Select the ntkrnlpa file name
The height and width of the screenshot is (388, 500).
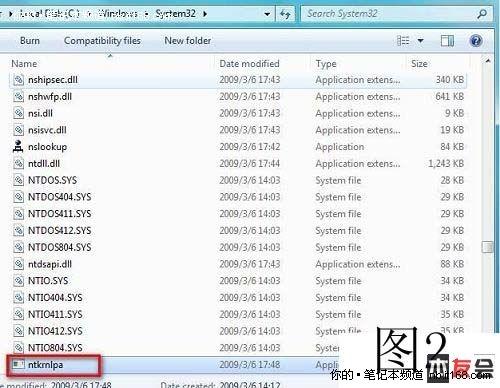pyautogui.click(x=46, y=365)
